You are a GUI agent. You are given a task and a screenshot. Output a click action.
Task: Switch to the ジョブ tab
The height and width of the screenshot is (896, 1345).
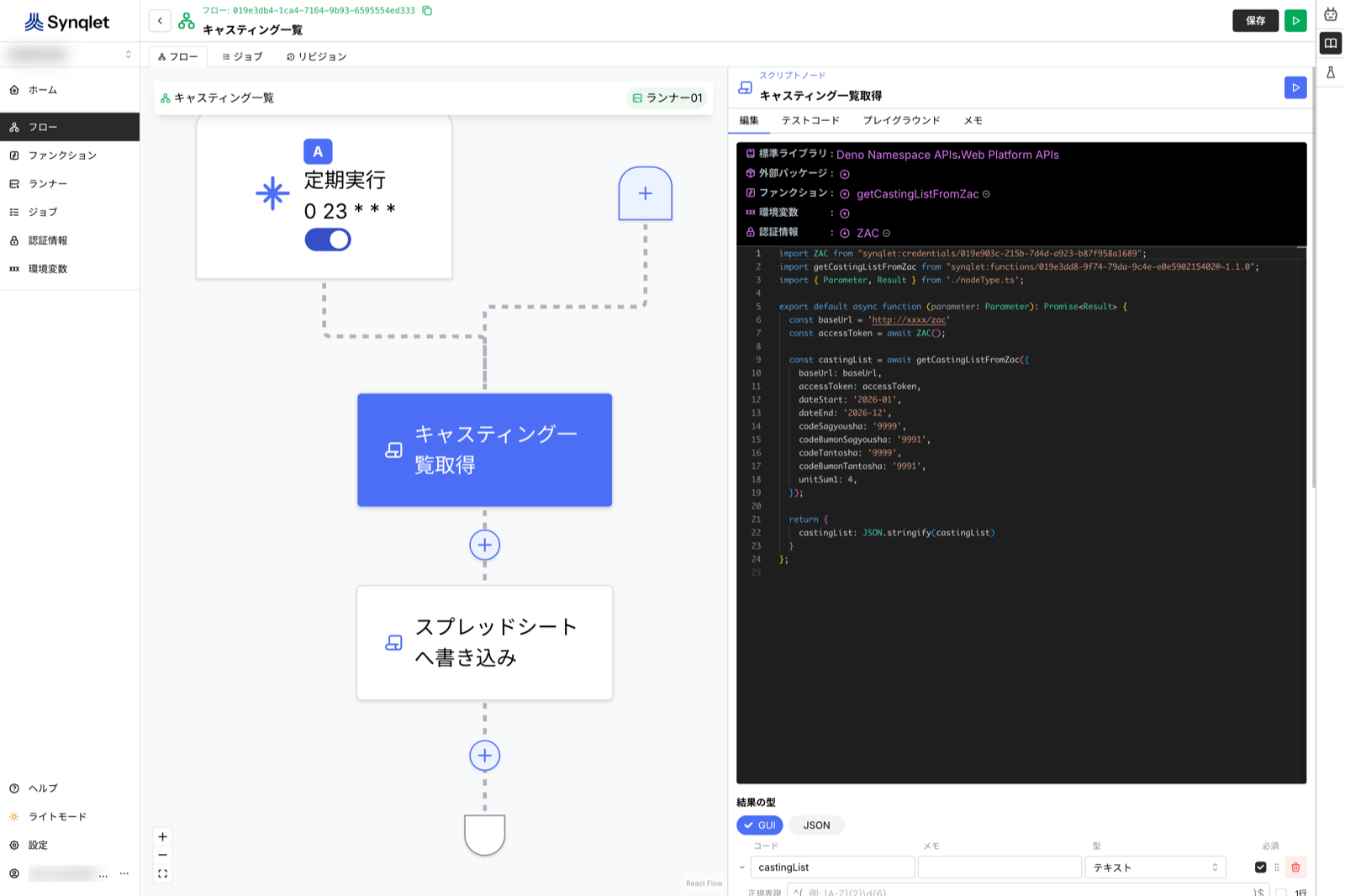pos(243,56)
